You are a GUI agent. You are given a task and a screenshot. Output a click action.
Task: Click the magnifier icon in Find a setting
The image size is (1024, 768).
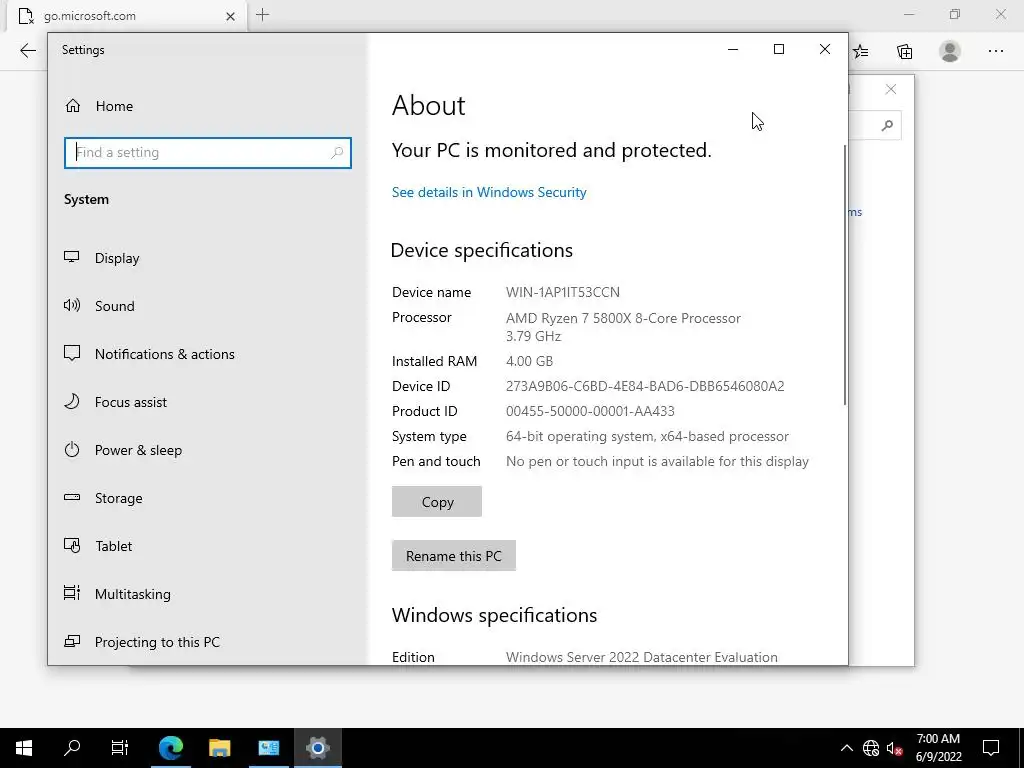(x=337, y=153)
